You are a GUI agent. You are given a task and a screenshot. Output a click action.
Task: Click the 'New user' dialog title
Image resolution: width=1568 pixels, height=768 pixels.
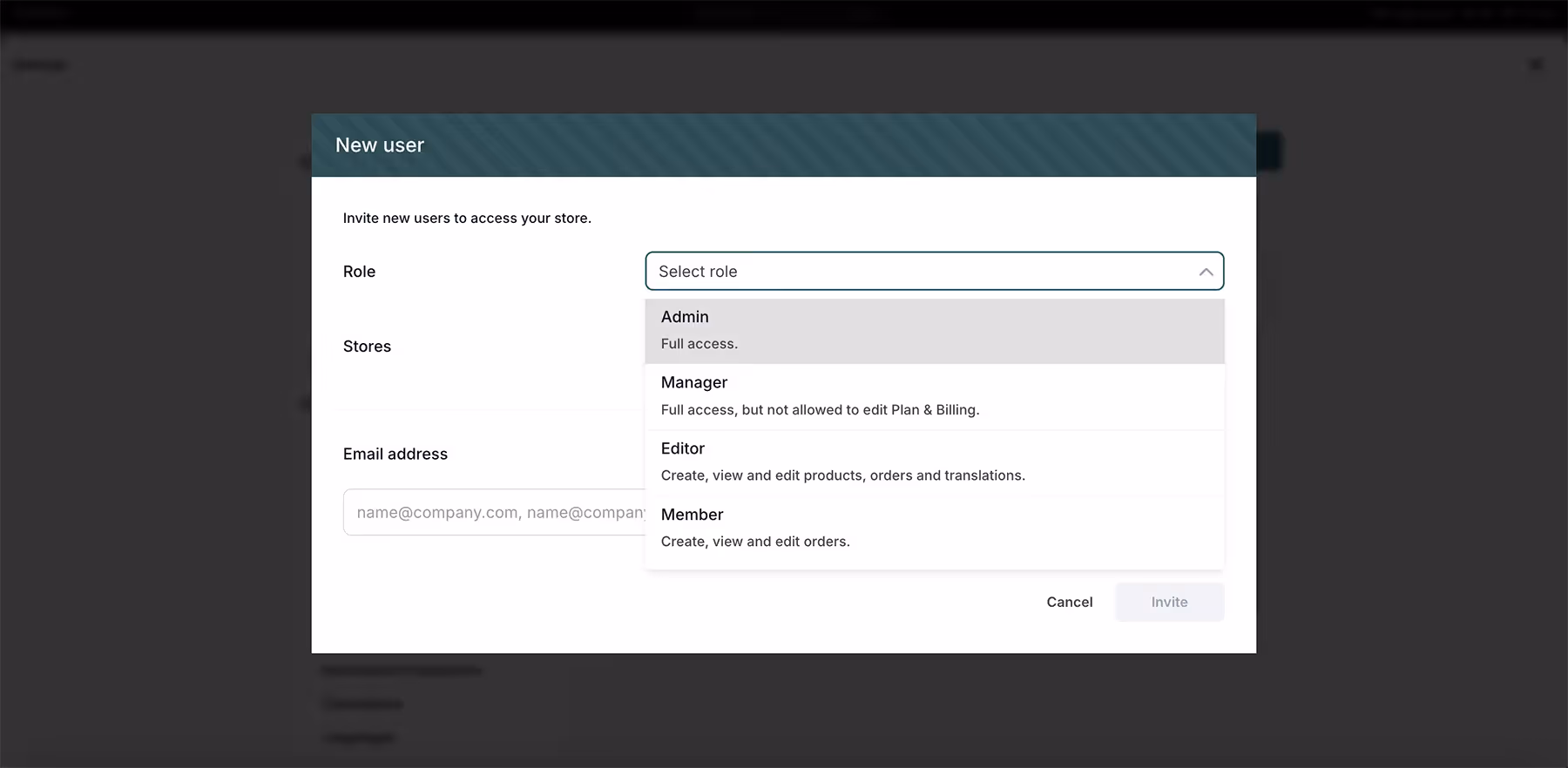point(380,145)
